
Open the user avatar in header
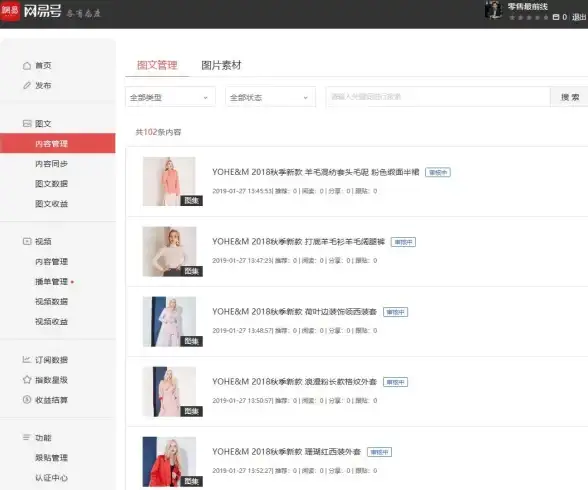coord(493,10)
